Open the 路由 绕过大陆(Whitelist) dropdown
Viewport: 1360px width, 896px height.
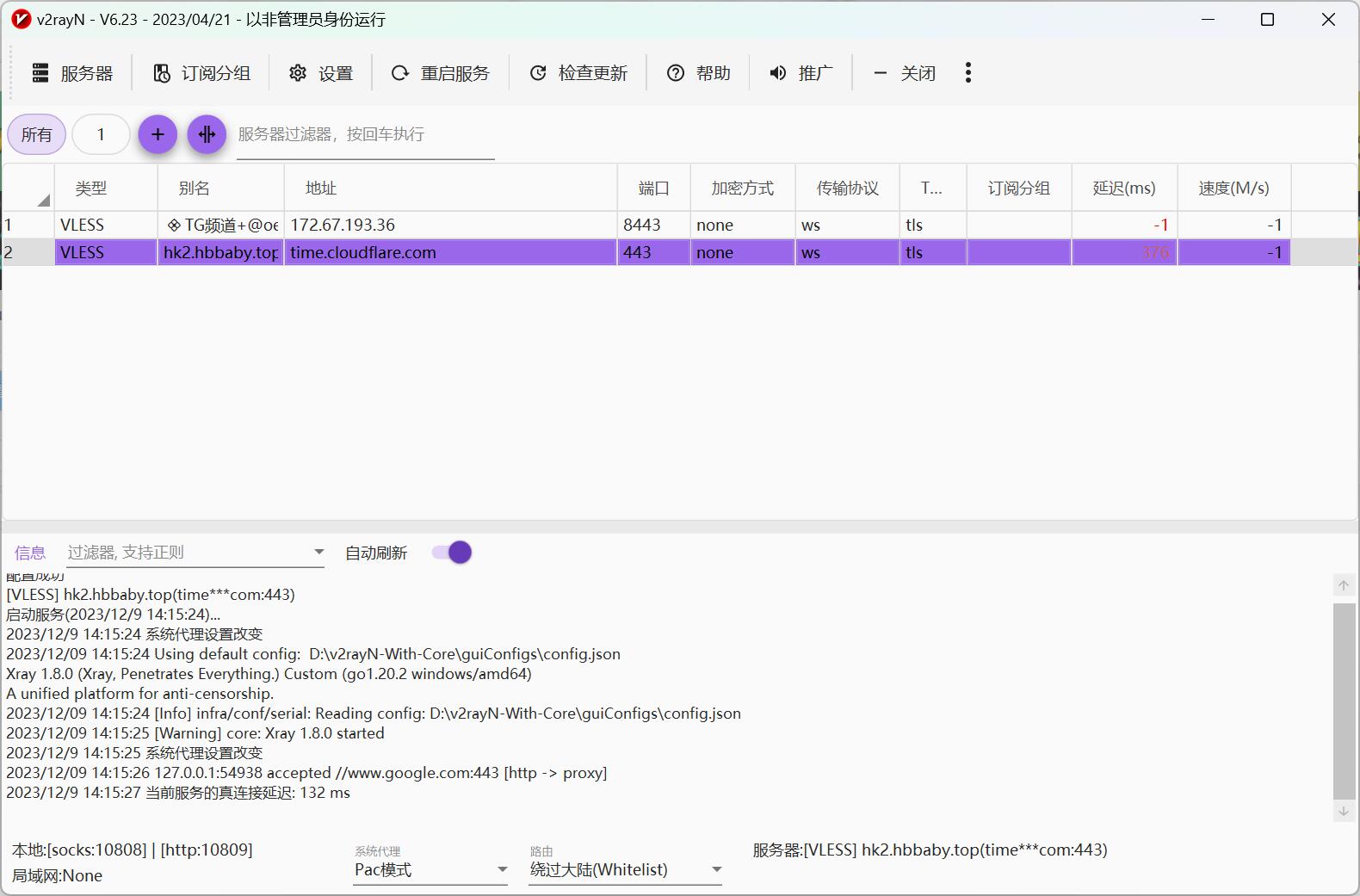(x=626, y=870)
